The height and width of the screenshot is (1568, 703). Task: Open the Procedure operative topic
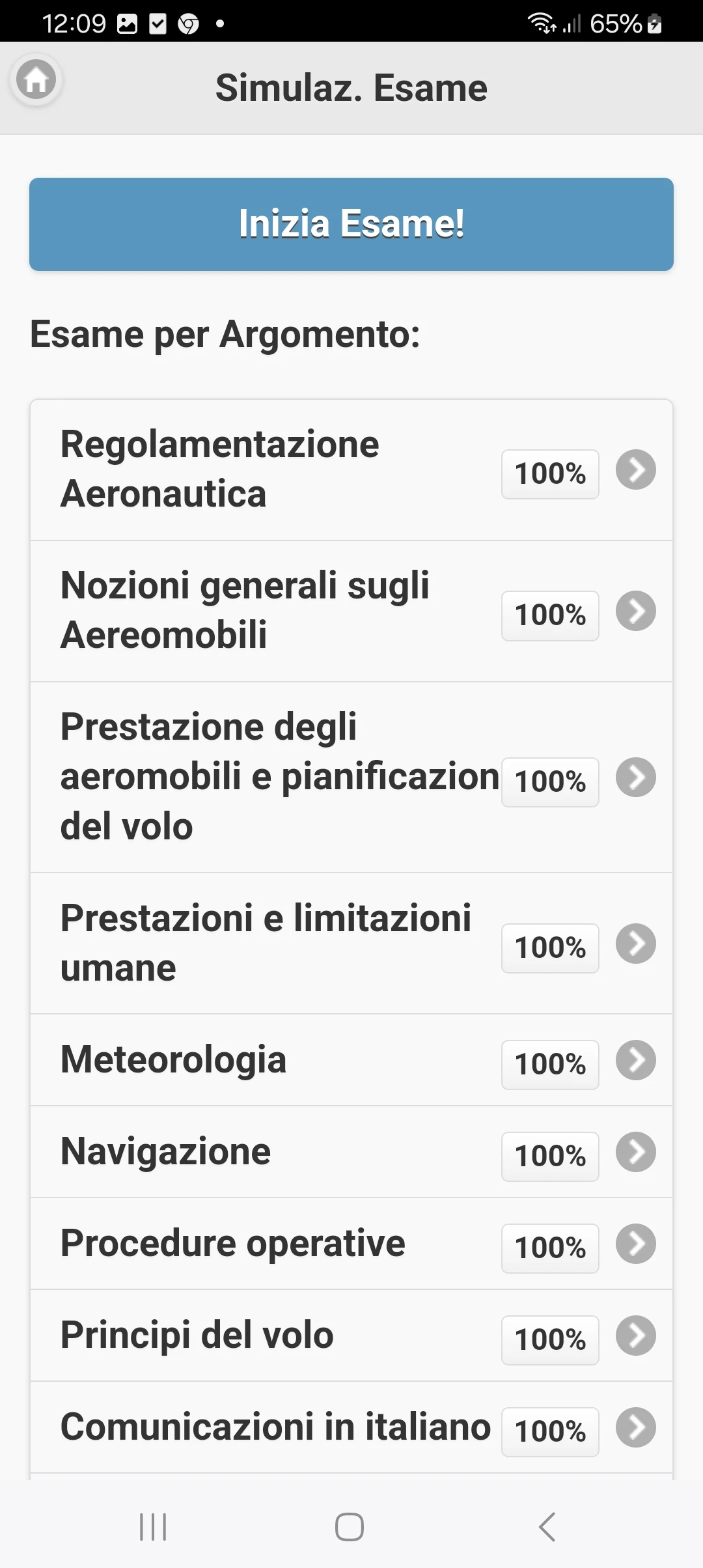point(233,1244)
